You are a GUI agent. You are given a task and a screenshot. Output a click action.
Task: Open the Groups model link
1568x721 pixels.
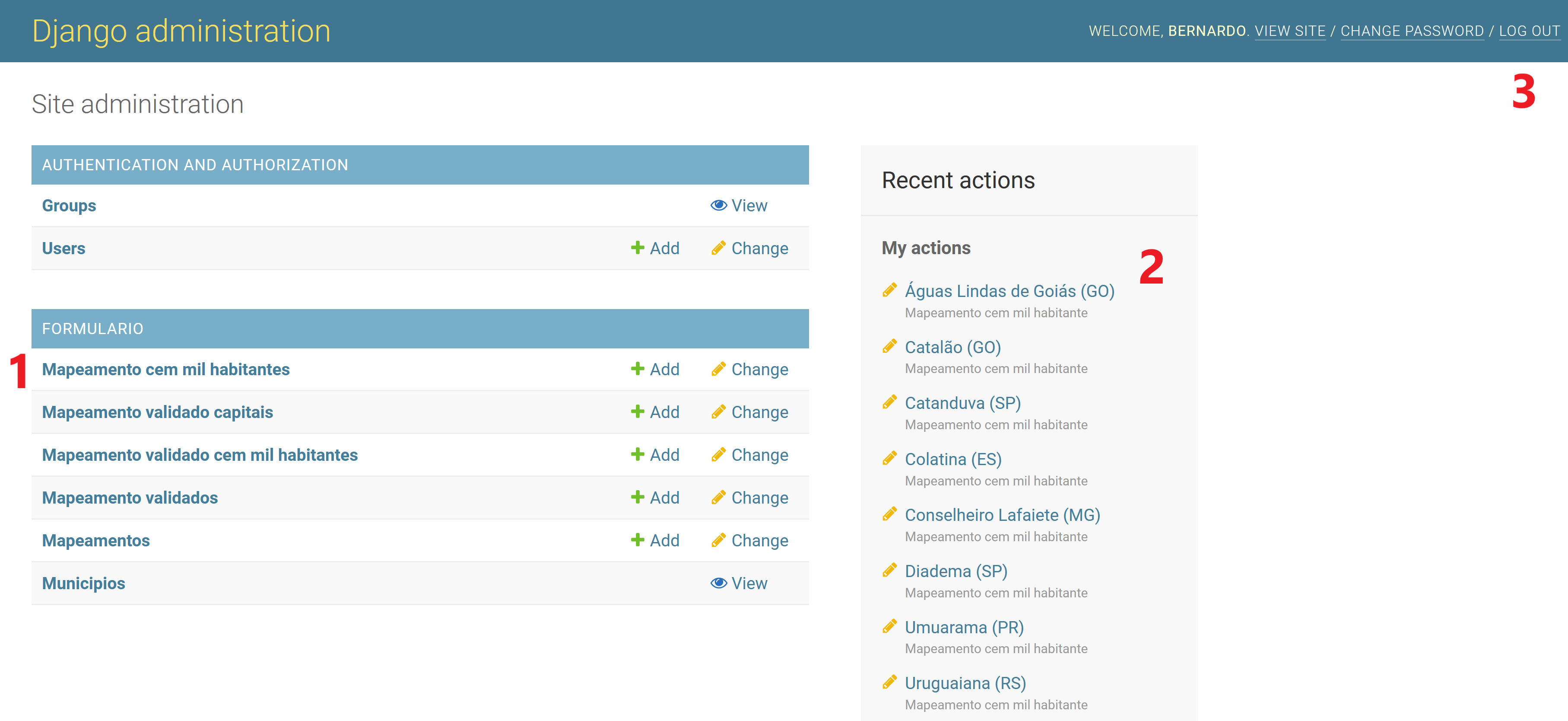[69, 206]
